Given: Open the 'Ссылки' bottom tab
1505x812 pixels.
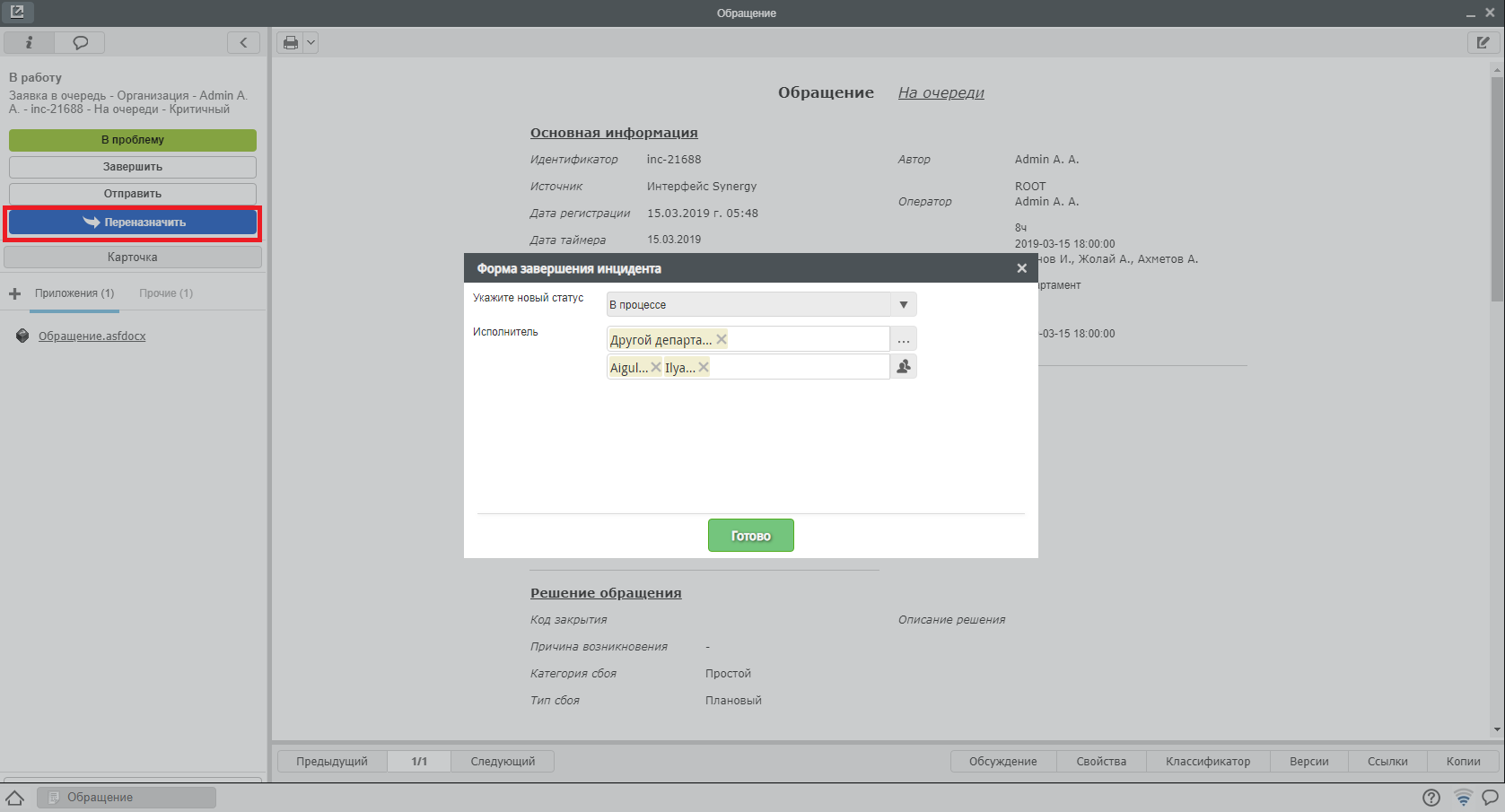Looking at the screenshot, I should [x=1387, y=762].
